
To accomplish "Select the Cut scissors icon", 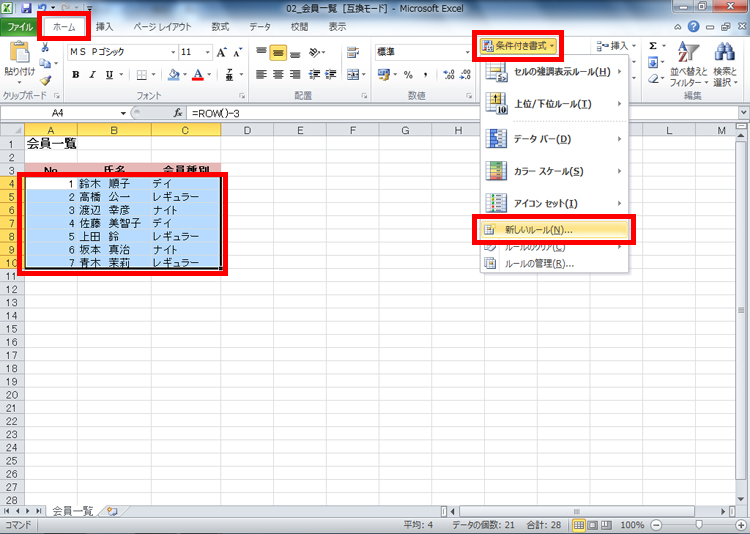I will coord(45,47).
